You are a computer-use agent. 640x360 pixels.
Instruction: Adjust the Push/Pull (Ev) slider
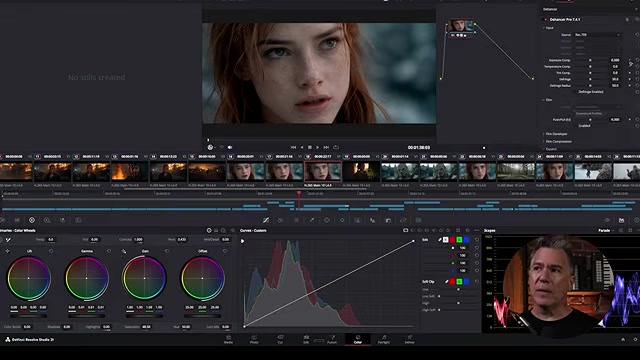click(590, 120)
